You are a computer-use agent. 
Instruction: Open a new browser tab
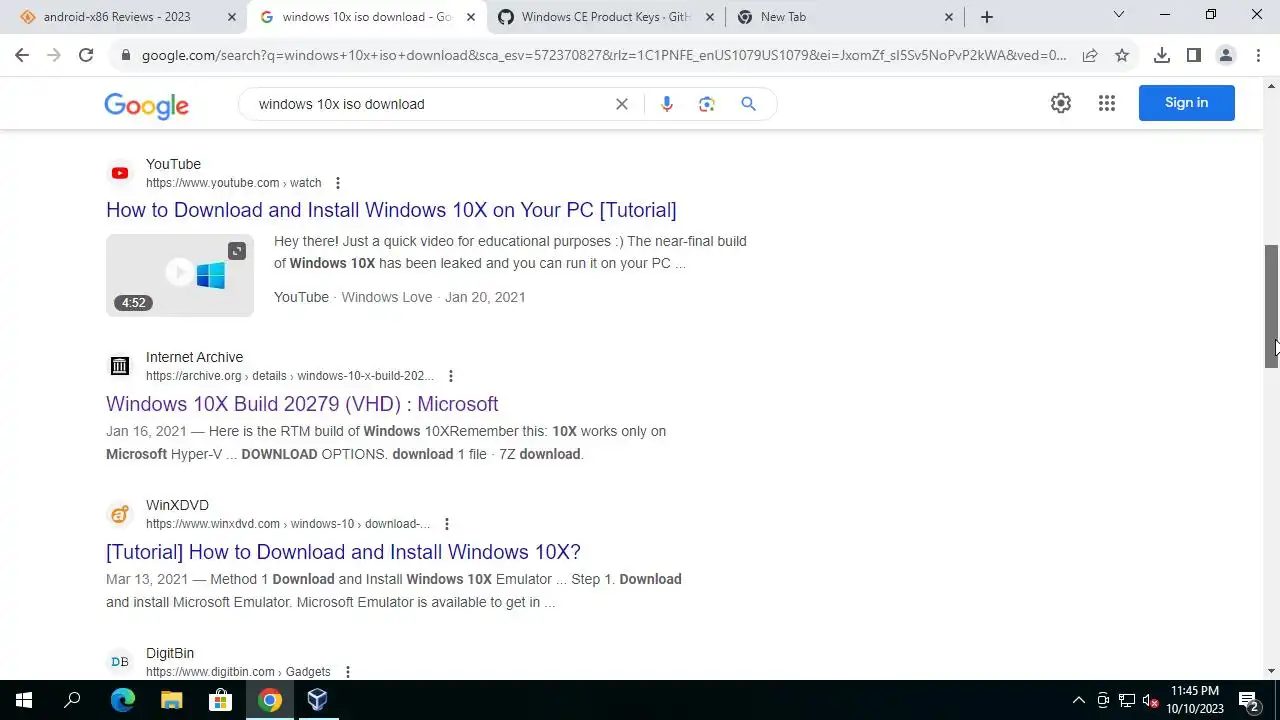pos(987,17)
